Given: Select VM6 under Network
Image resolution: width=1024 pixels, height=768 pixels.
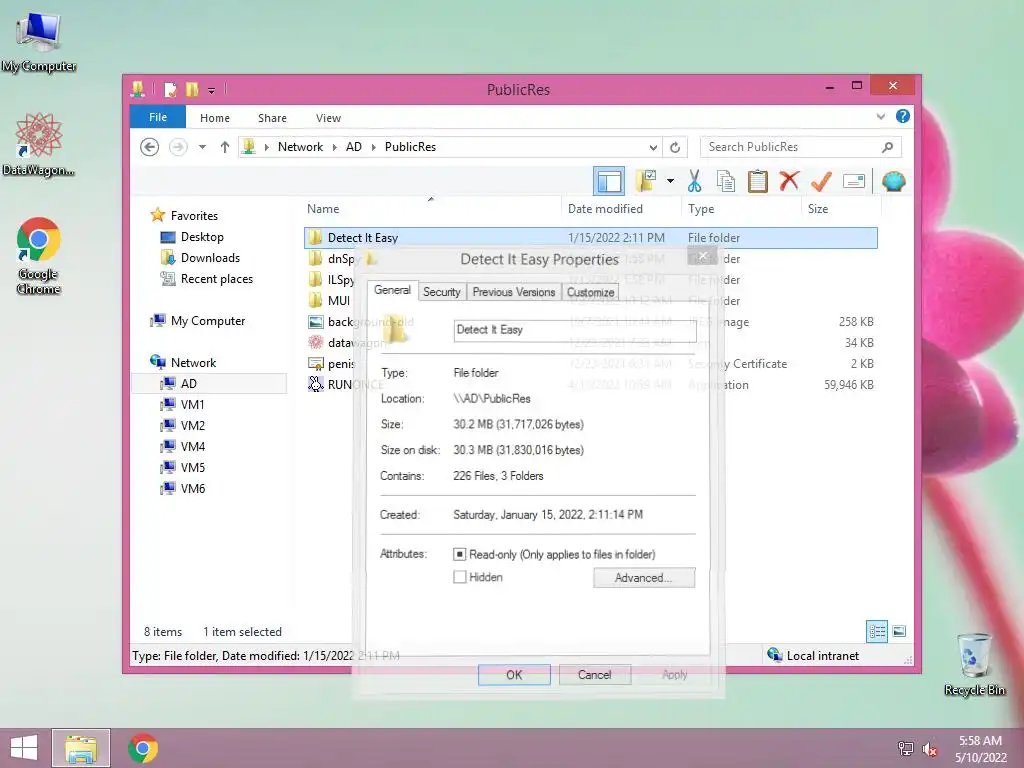Looking at the screenshot, I should (x=193, y=488).
